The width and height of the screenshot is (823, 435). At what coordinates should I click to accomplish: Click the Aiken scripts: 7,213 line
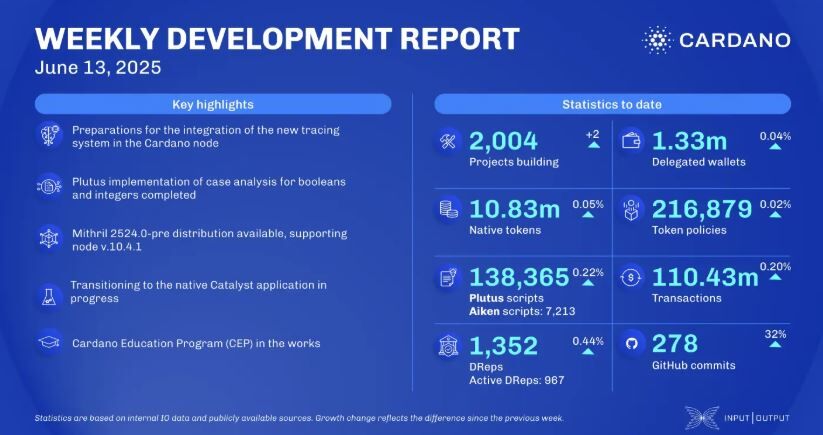pos(522,311)
